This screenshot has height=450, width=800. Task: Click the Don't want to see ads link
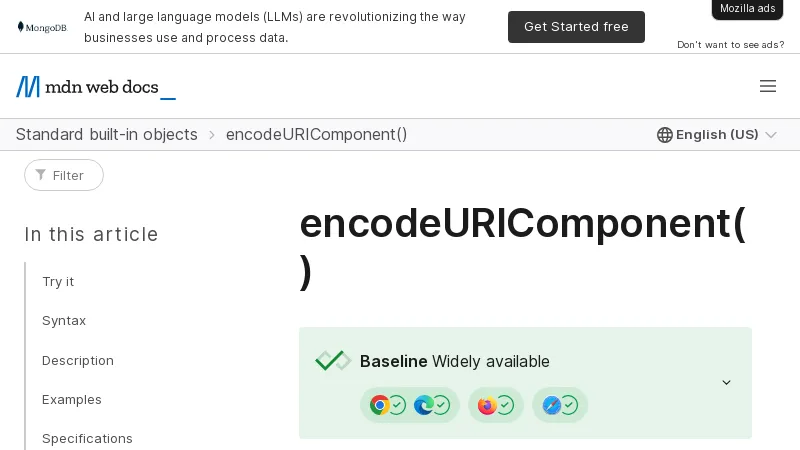point(726,45)
